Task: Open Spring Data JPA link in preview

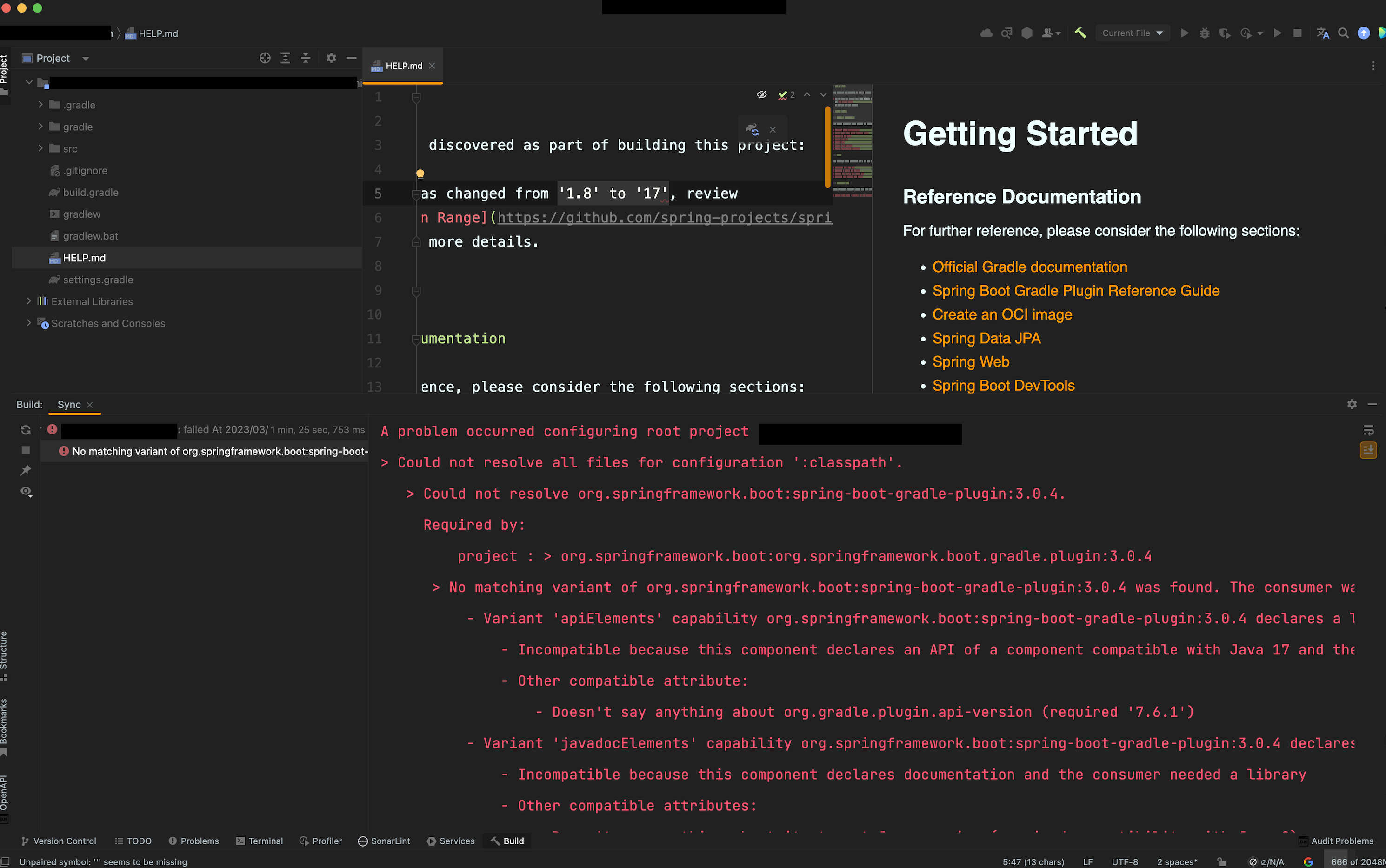Action: (x=986, y=338)
